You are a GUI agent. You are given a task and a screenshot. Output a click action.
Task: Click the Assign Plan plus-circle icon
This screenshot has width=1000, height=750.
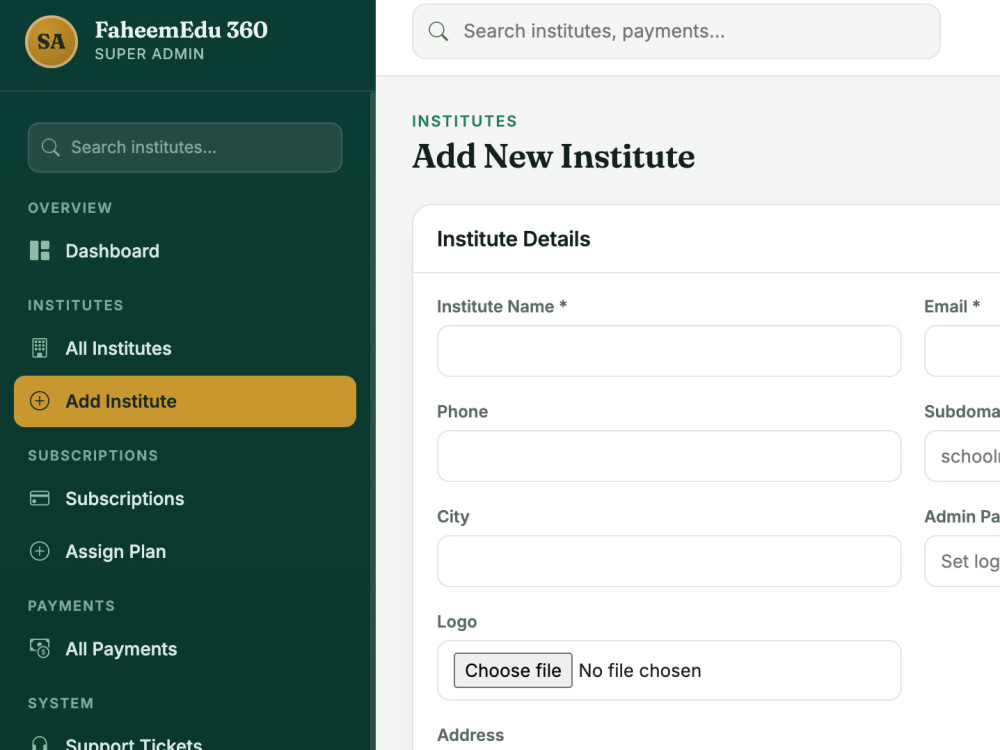click(x=40, y=551)
